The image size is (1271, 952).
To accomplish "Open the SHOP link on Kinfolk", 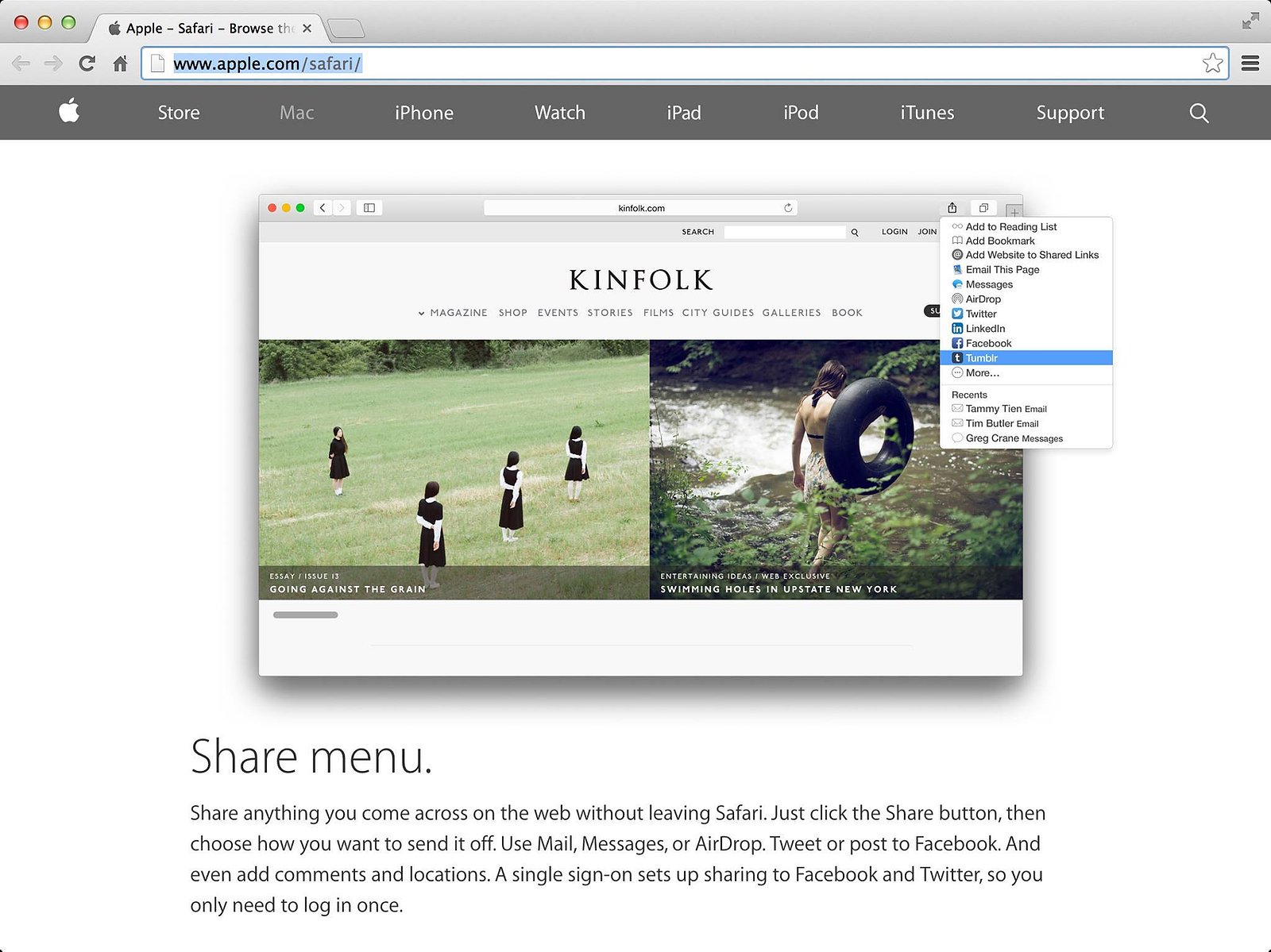I will pos(513,313).
